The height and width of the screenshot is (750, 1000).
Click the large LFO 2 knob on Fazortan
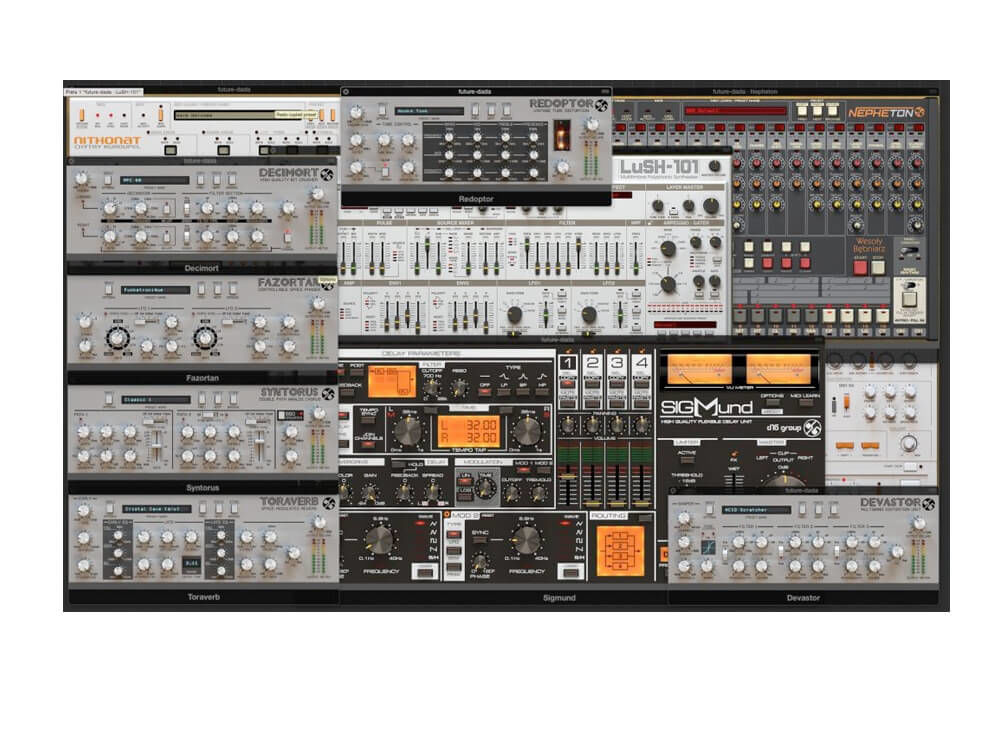(205, 337)
